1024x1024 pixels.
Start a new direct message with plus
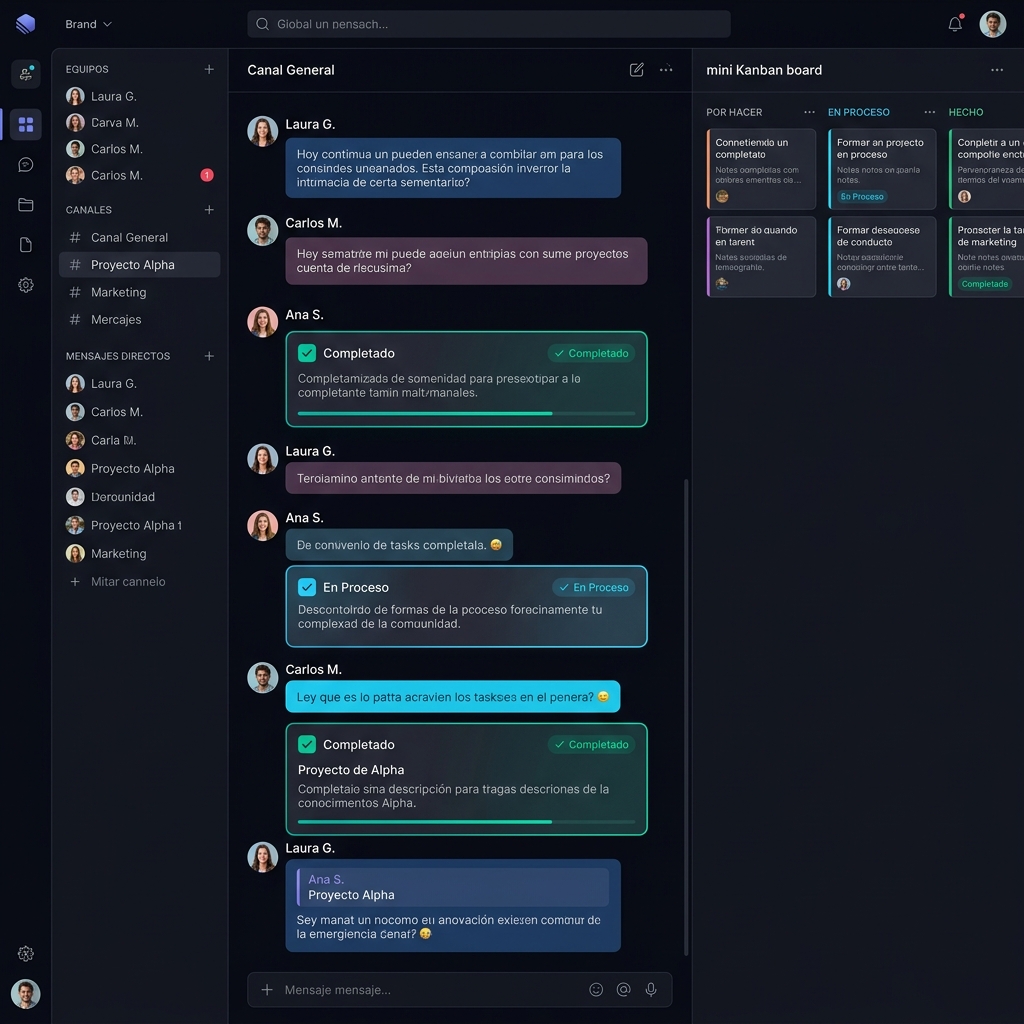click(209, 356)
